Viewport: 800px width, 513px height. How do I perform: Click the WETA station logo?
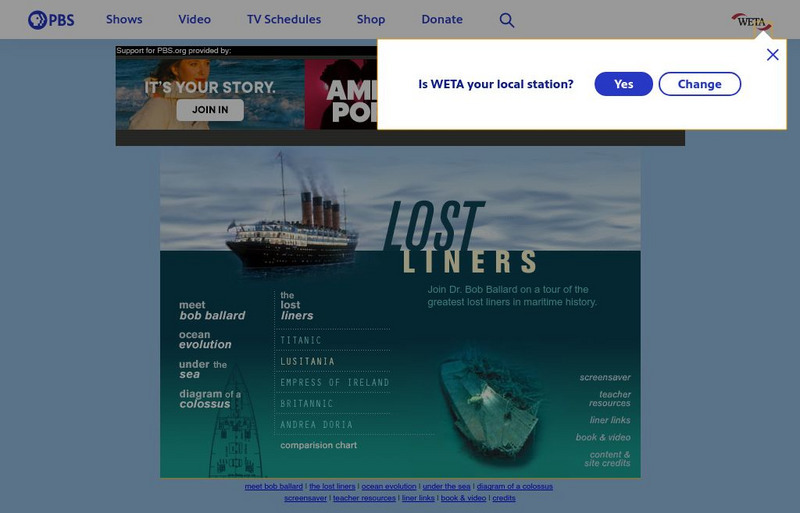[x=752, y=22]
